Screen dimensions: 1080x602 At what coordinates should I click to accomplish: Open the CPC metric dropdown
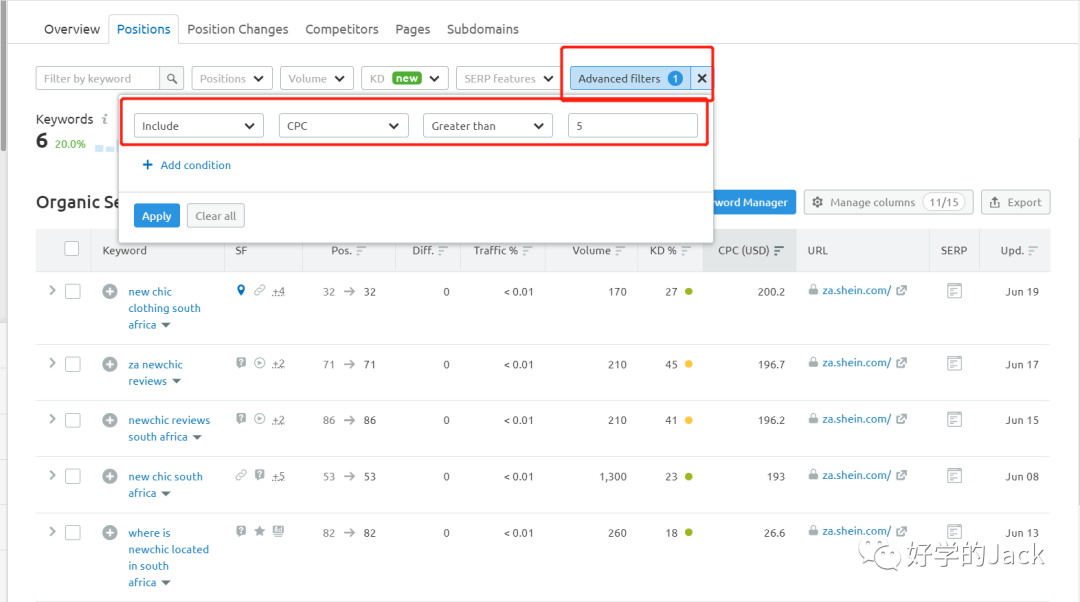tap(344, 126)
